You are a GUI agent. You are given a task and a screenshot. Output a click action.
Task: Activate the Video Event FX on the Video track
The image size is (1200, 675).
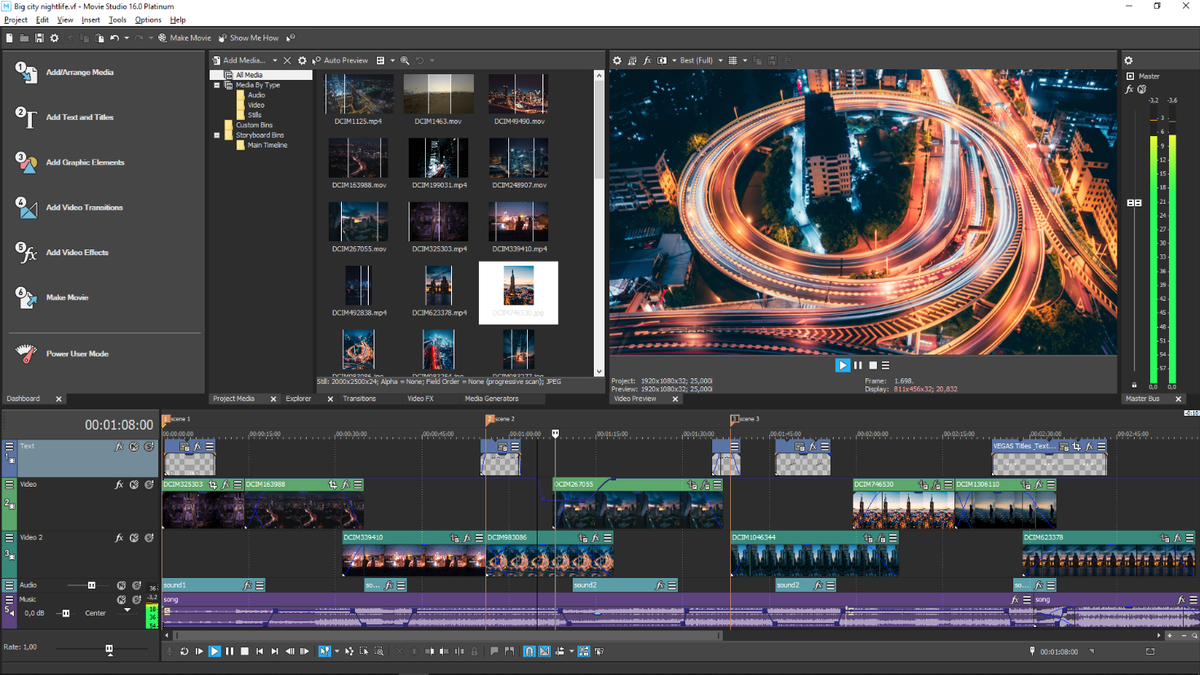tap(118, 485)
